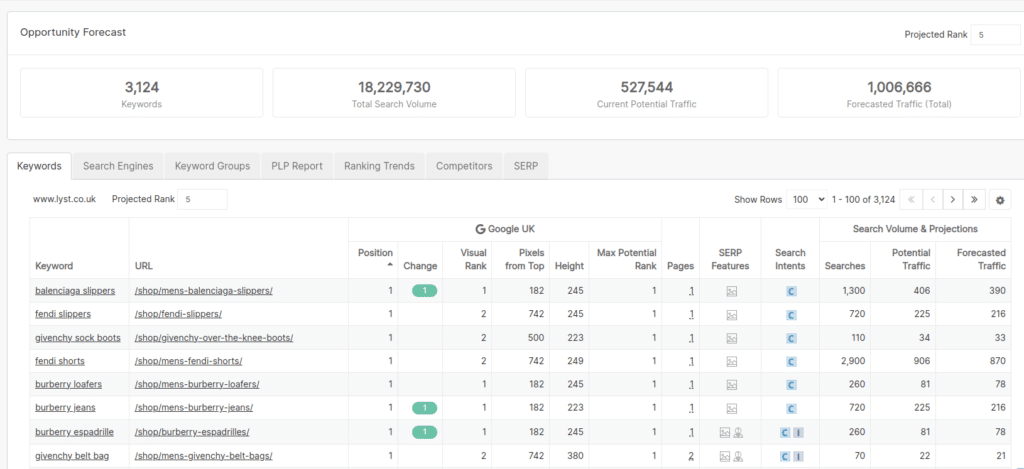Switch to the Search Engines tab
The width and height of the screenshot is (1024, 469).
pos(118,166)
